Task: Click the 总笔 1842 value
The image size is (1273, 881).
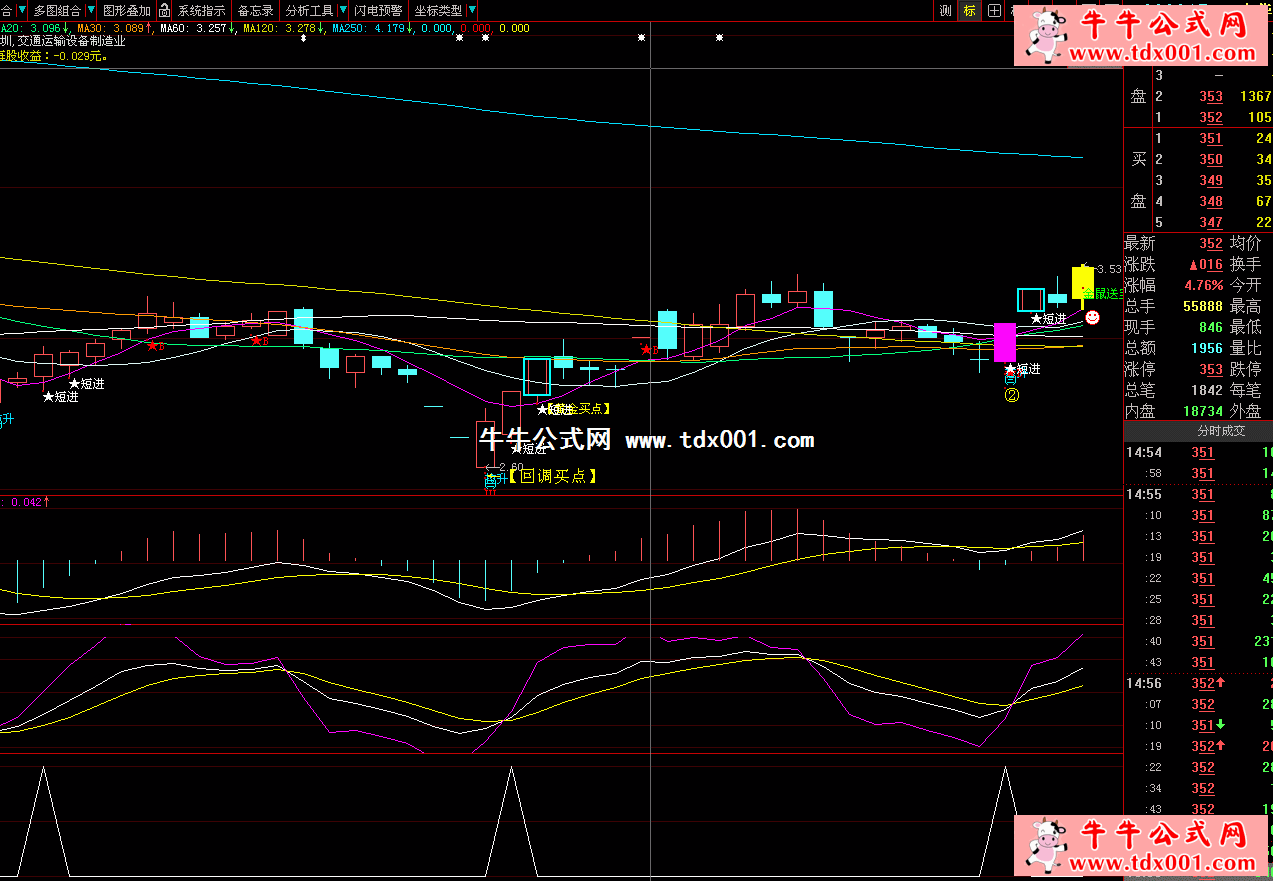Action: click(x=1207, y=390)
